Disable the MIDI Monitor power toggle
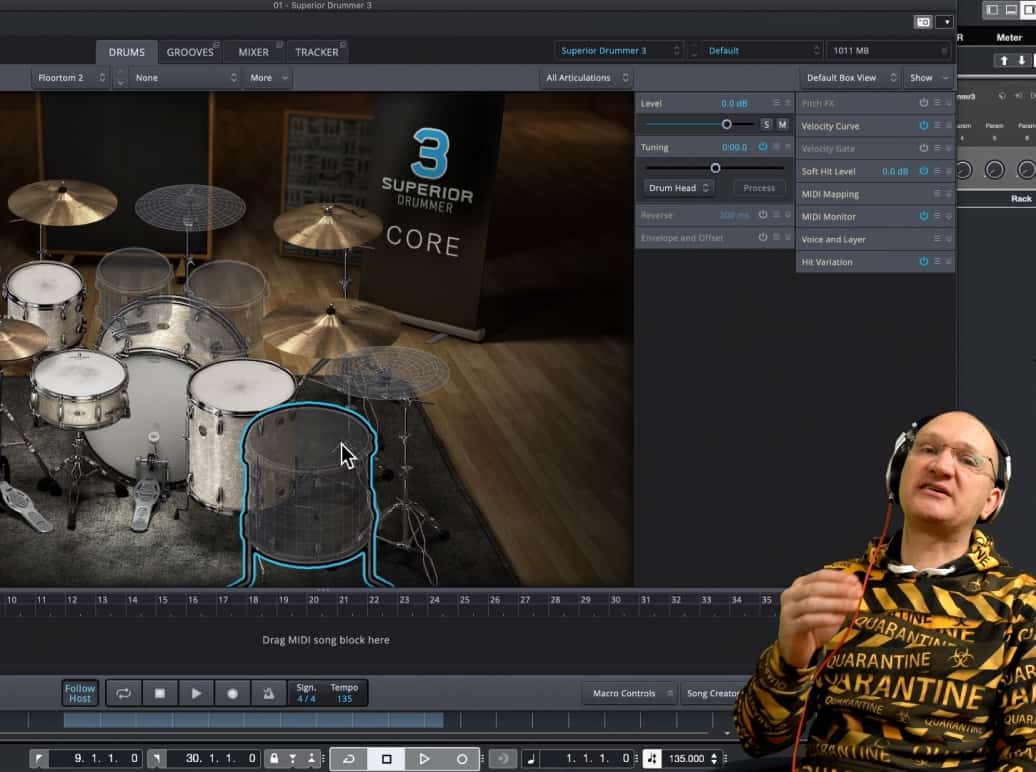This screenshot has height=772, width=1036. [x=924, y=216]
